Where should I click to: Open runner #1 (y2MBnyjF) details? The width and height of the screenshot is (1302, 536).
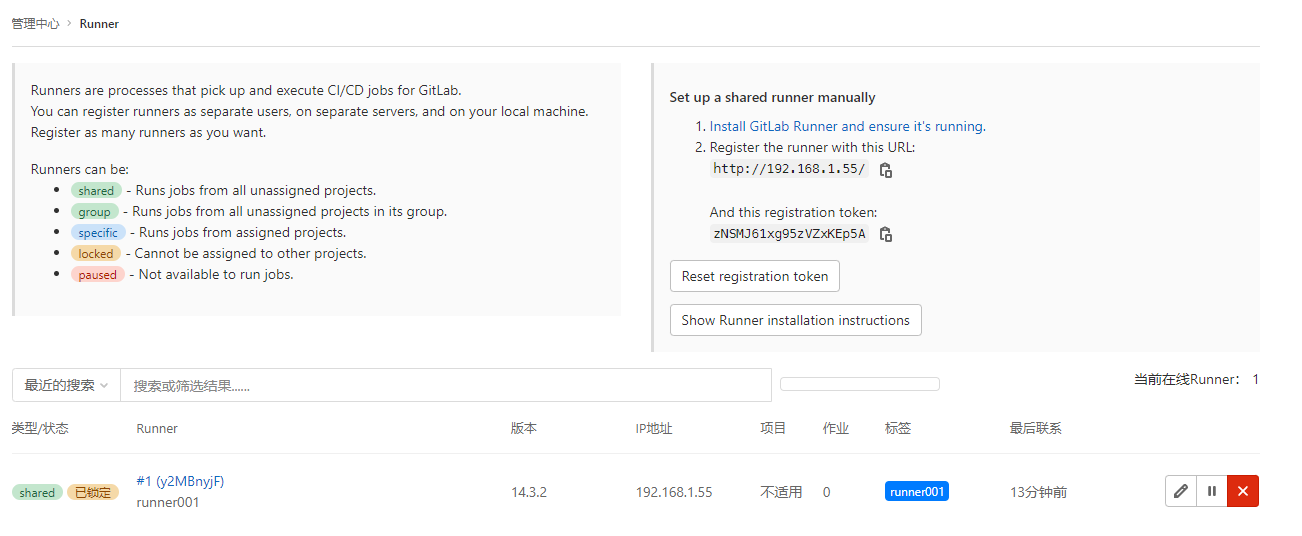tap(180, 481)
